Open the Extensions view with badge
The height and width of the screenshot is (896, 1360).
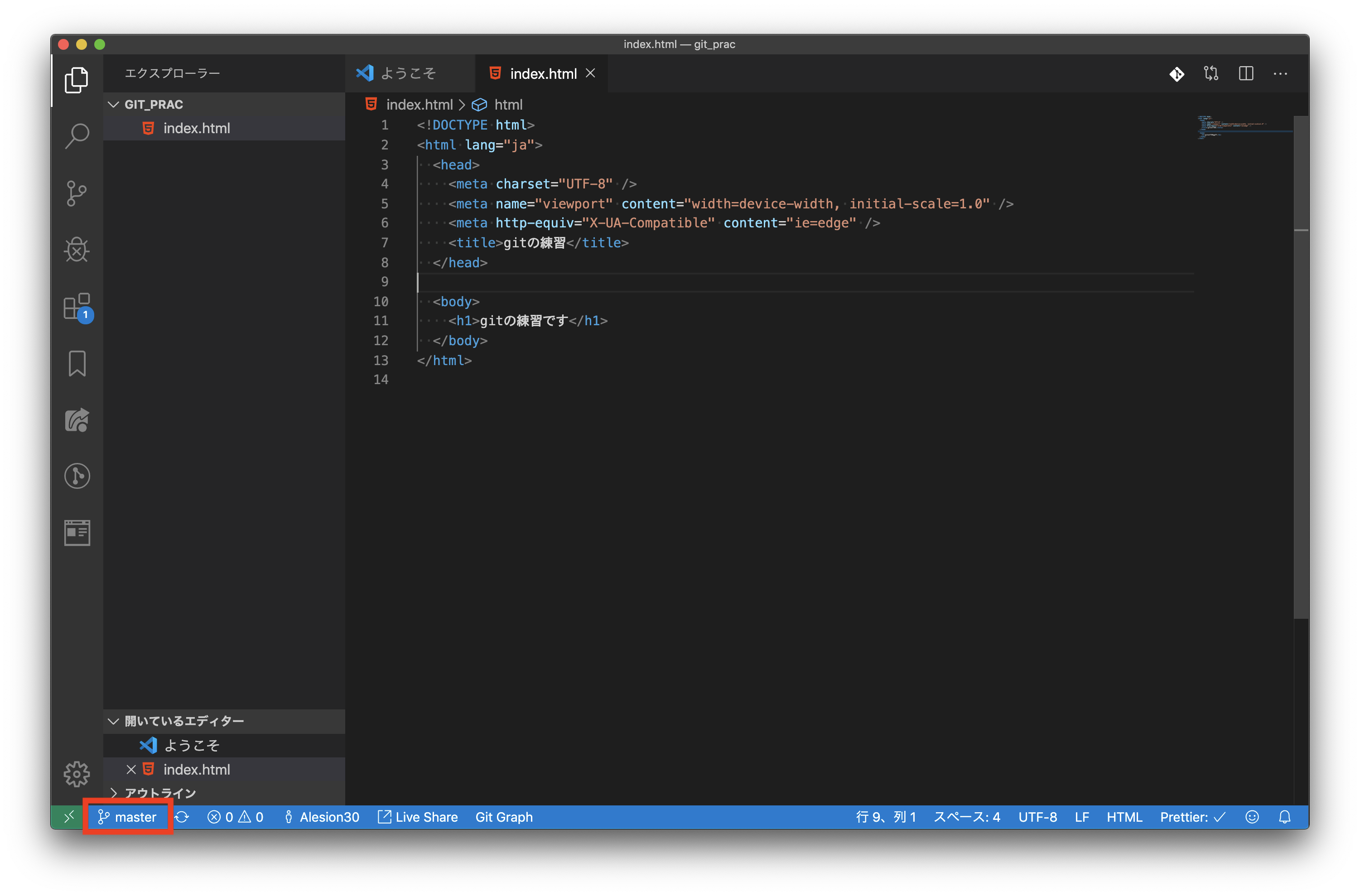pyautogui.click(x=77, y=307)
